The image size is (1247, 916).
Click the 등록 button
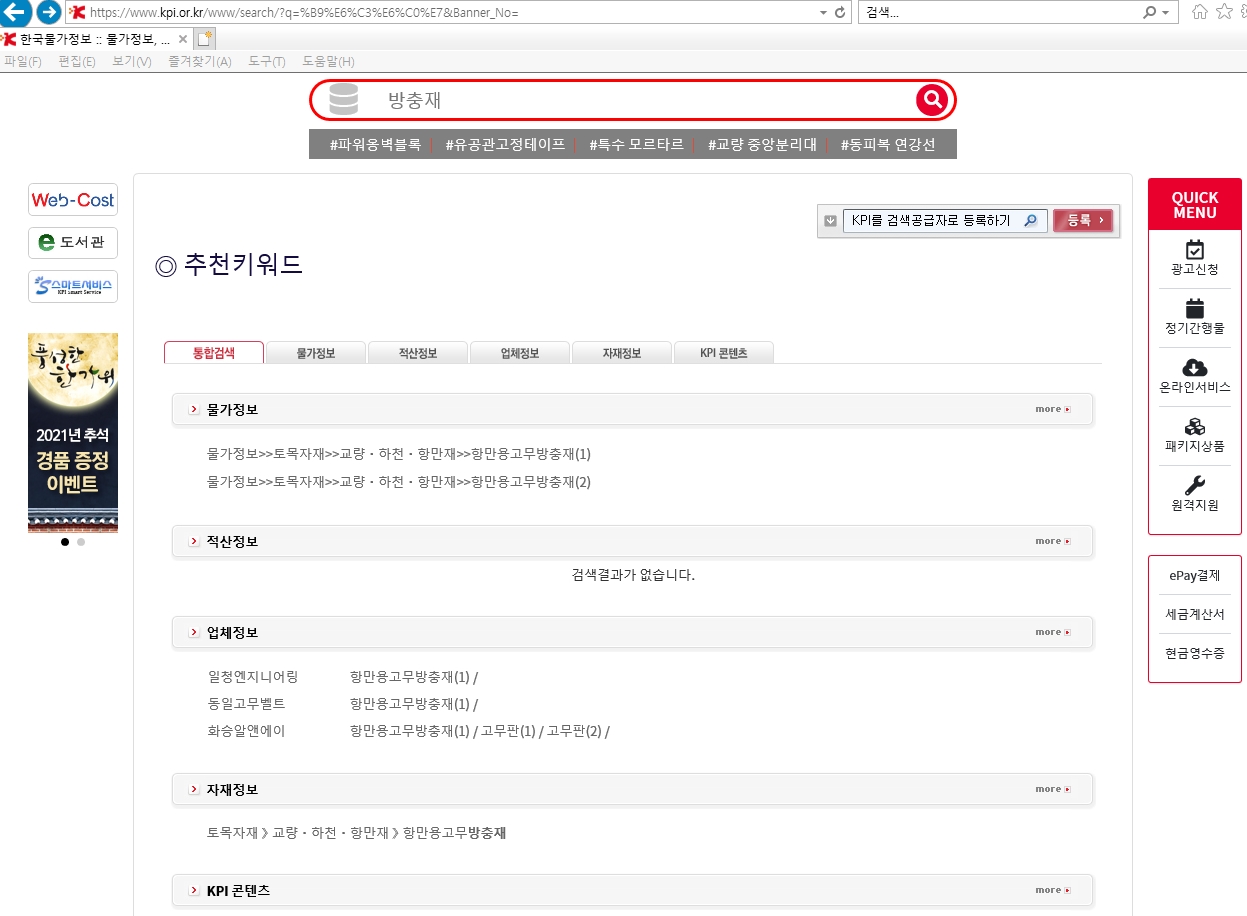point(1083,221)
